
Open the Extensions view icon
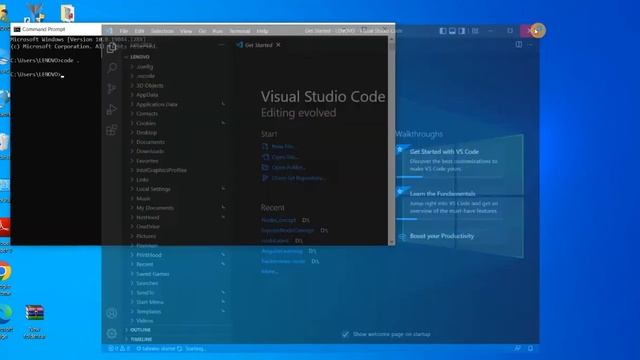click(111, 130)
